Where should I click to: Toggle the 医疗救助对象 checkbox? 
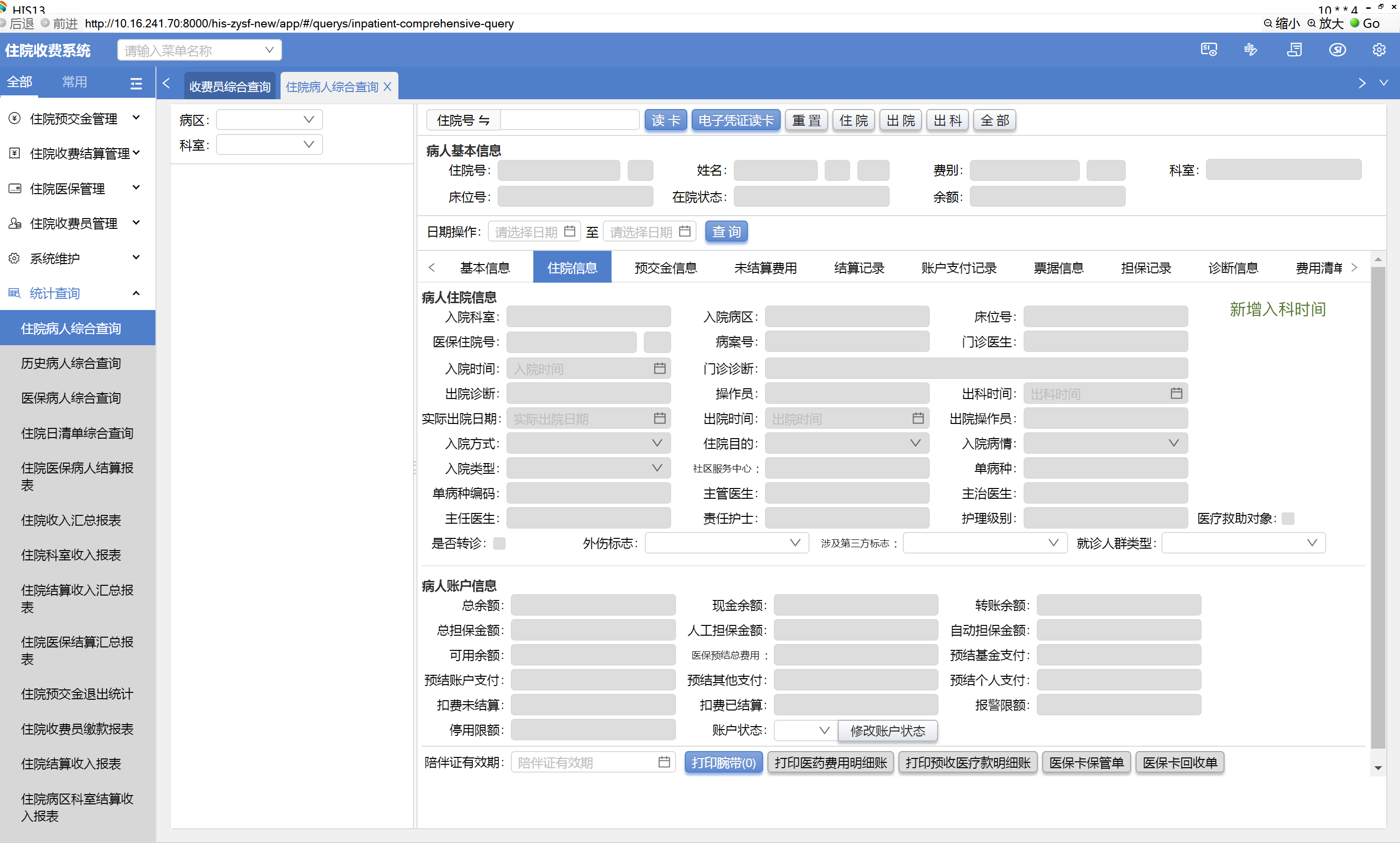pyautogui.click(x=1288, y=518)
